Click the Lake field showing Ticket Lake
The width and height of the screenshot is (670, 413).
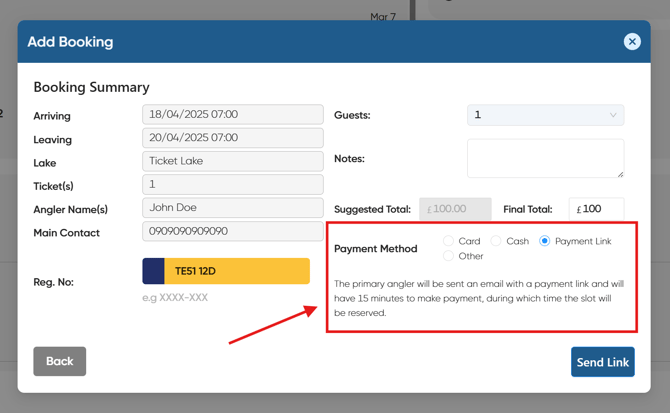[x=232, y=161]
